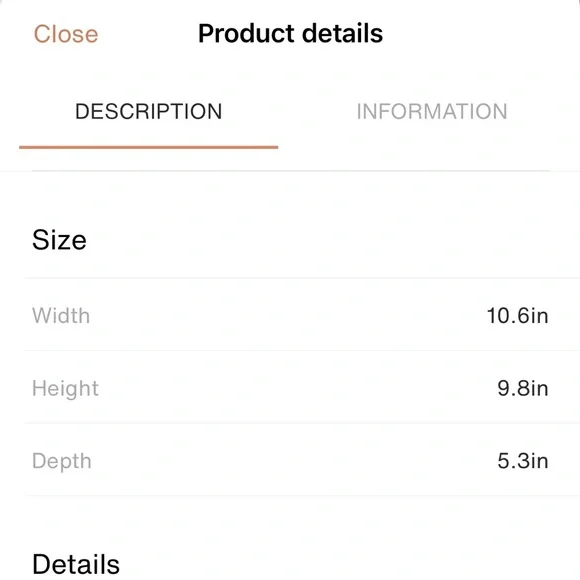This screenshot has width=580, height=580.
Task: Tap the Close link
Action: 66,34
